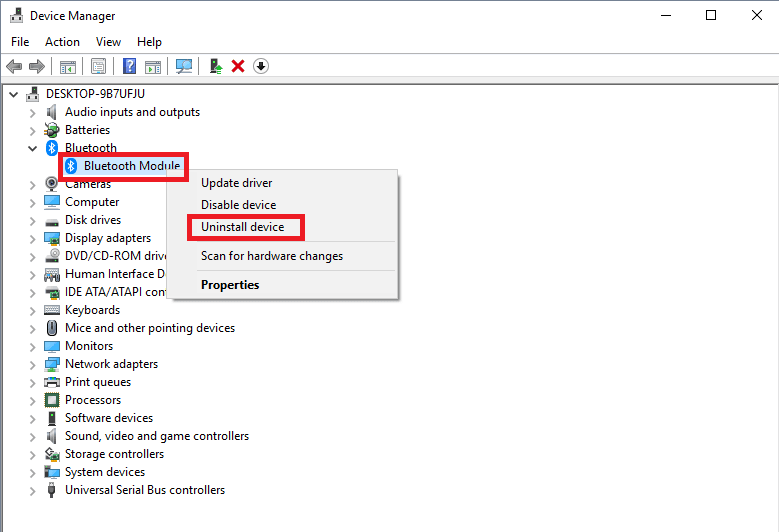Click the DVD/CD-ROM drives disc icon

point(52,256)
